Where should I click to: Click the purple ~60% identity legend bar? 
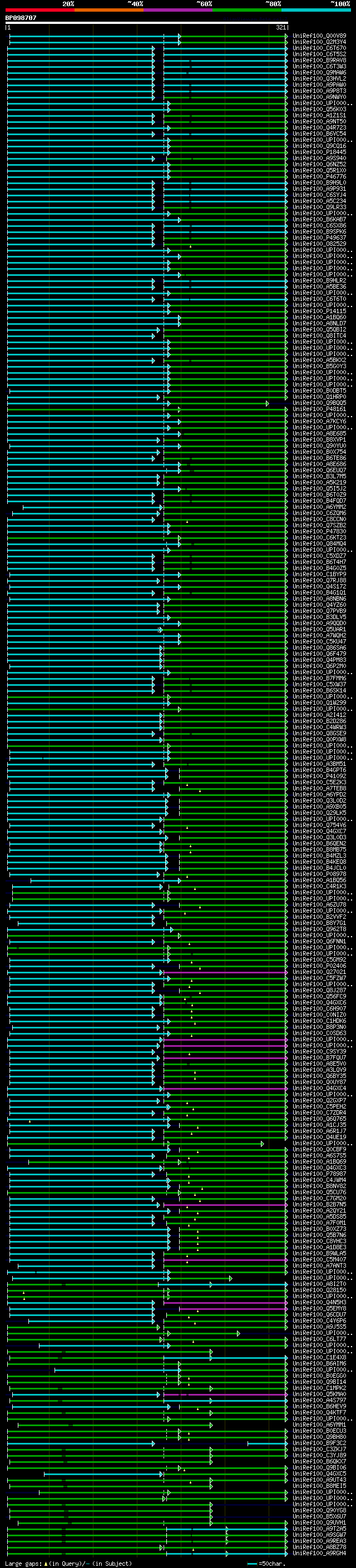179,11
